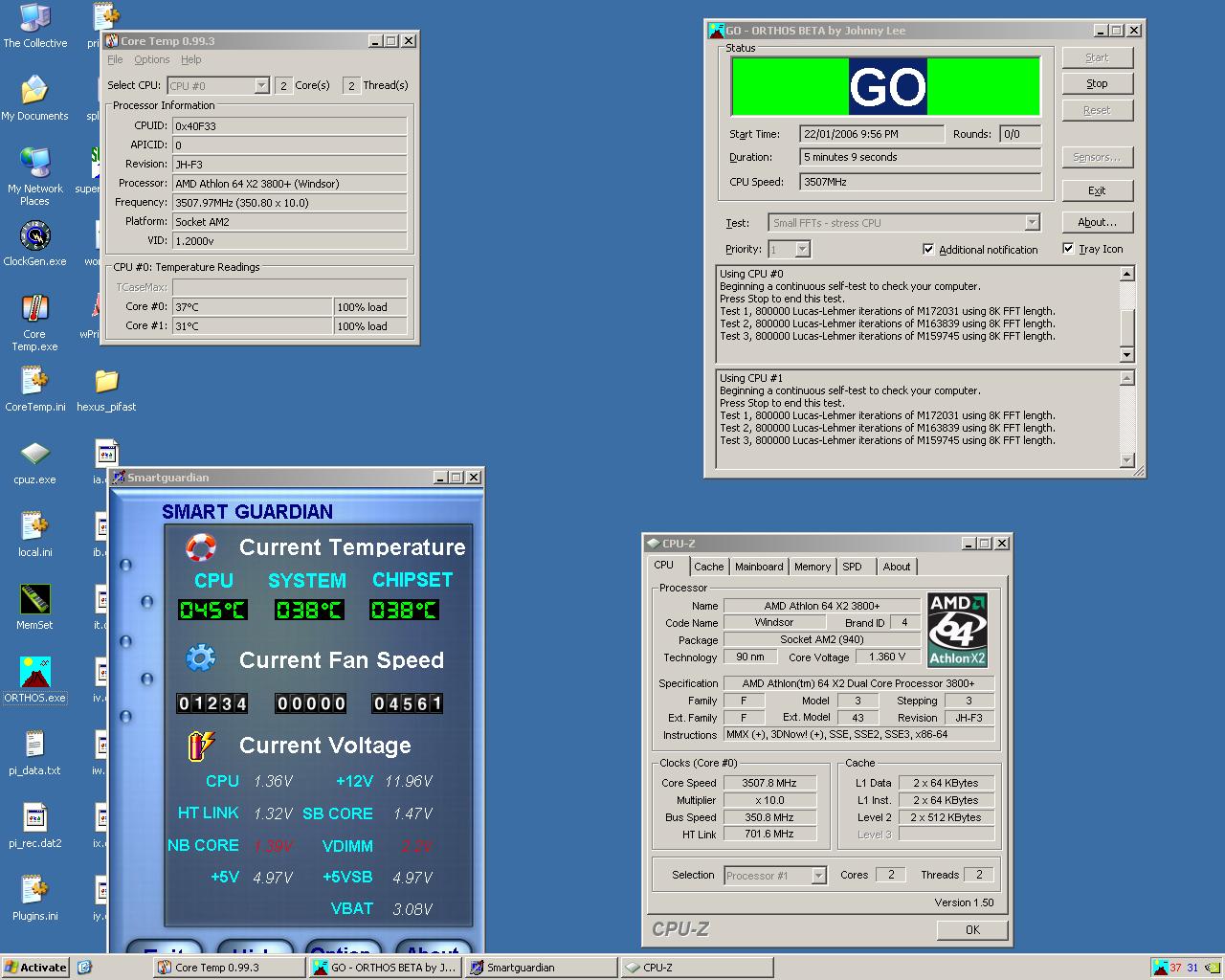Switch to SPD tab in CPU-Z
Image resolution: width=1225 pixels, height=980 pixels.
853,567
